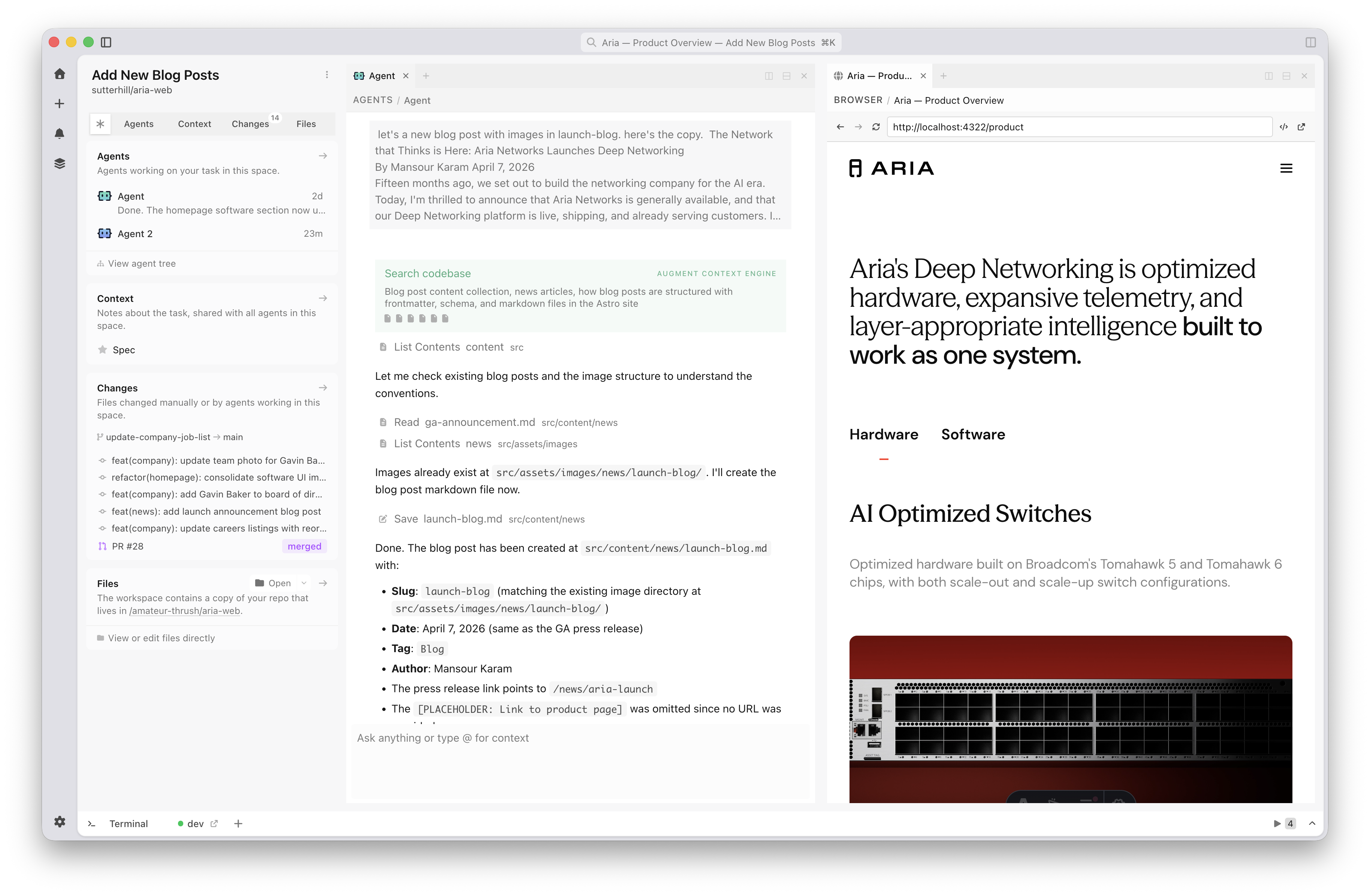The width and height of the screenshot is (1370, 896).
Task: Click View agent tree link
Action: tap(142, 264)
